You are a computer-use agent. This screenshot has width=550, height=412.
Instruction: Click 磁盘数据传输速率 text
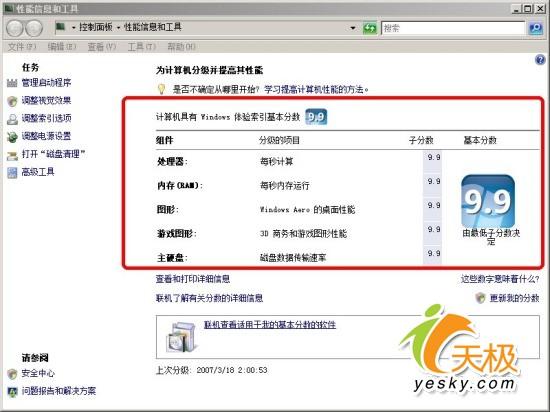pyautogui.click(x=293, y=258)
